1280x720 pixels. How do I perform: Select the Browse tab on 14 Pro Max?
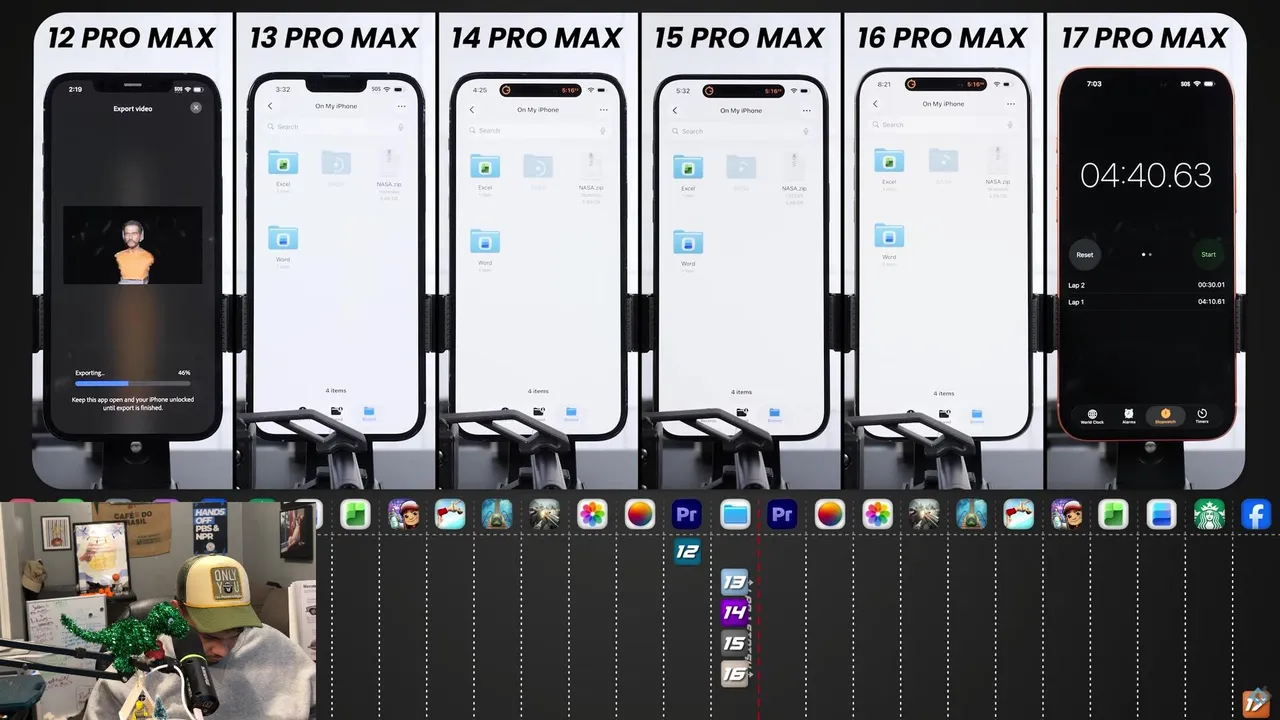tap(571, 414)
